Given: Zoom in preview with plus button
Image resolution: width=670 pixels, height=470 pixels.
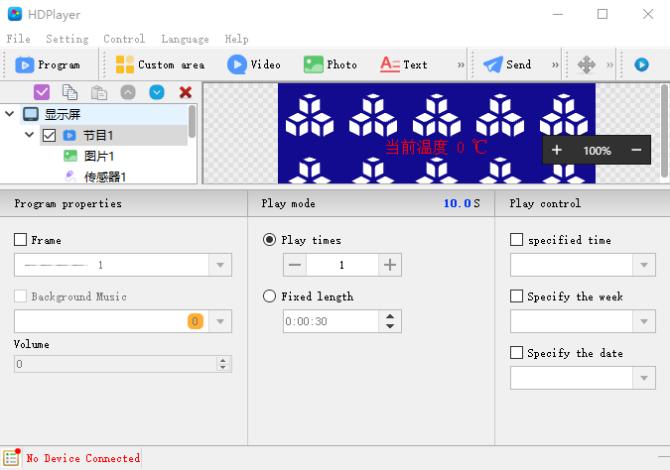Looking at the screenshot, I should (x=557, y=150).
